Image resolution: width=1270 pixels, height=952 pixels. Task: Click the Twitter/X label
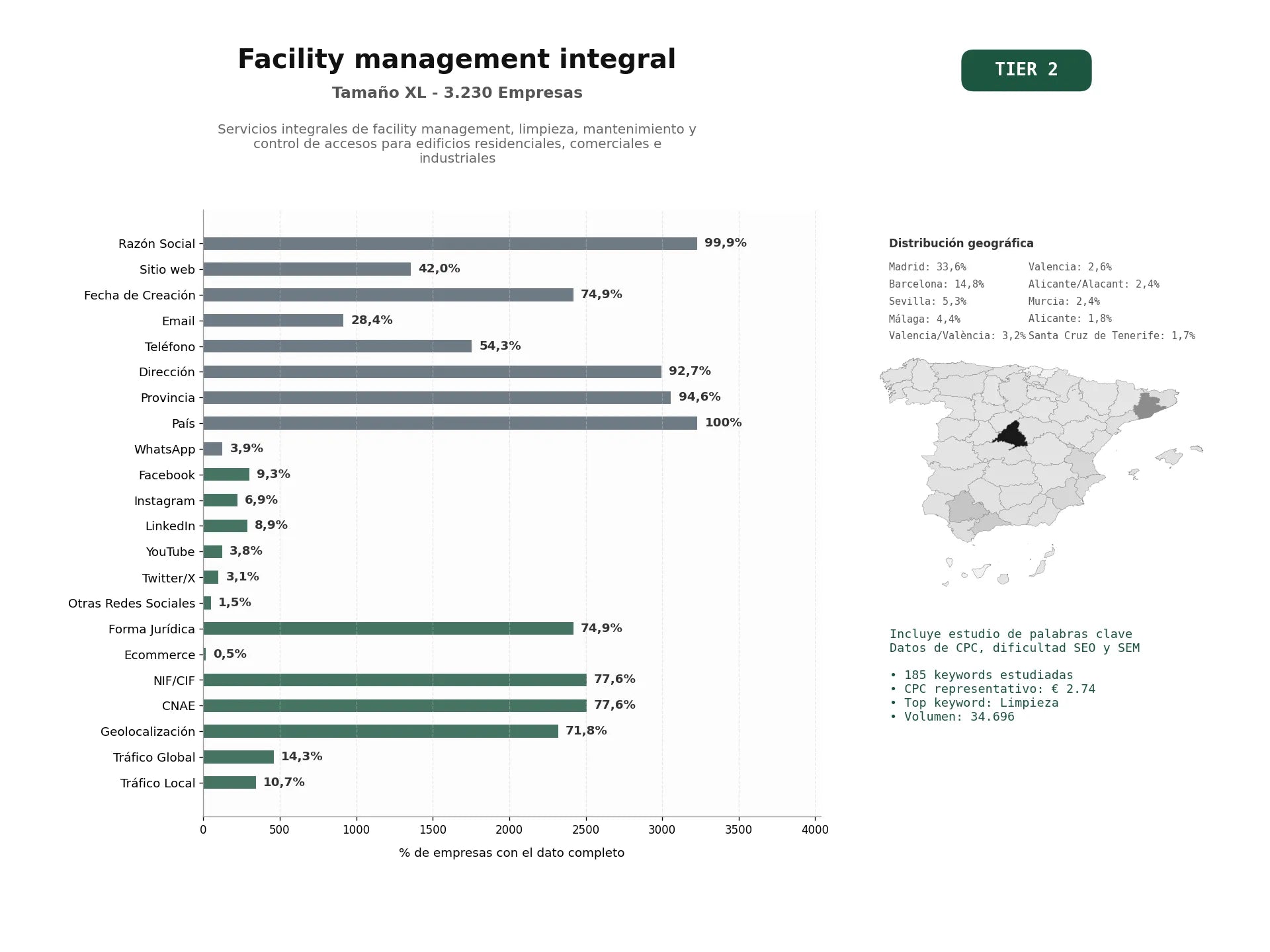[x=169, y=578]
